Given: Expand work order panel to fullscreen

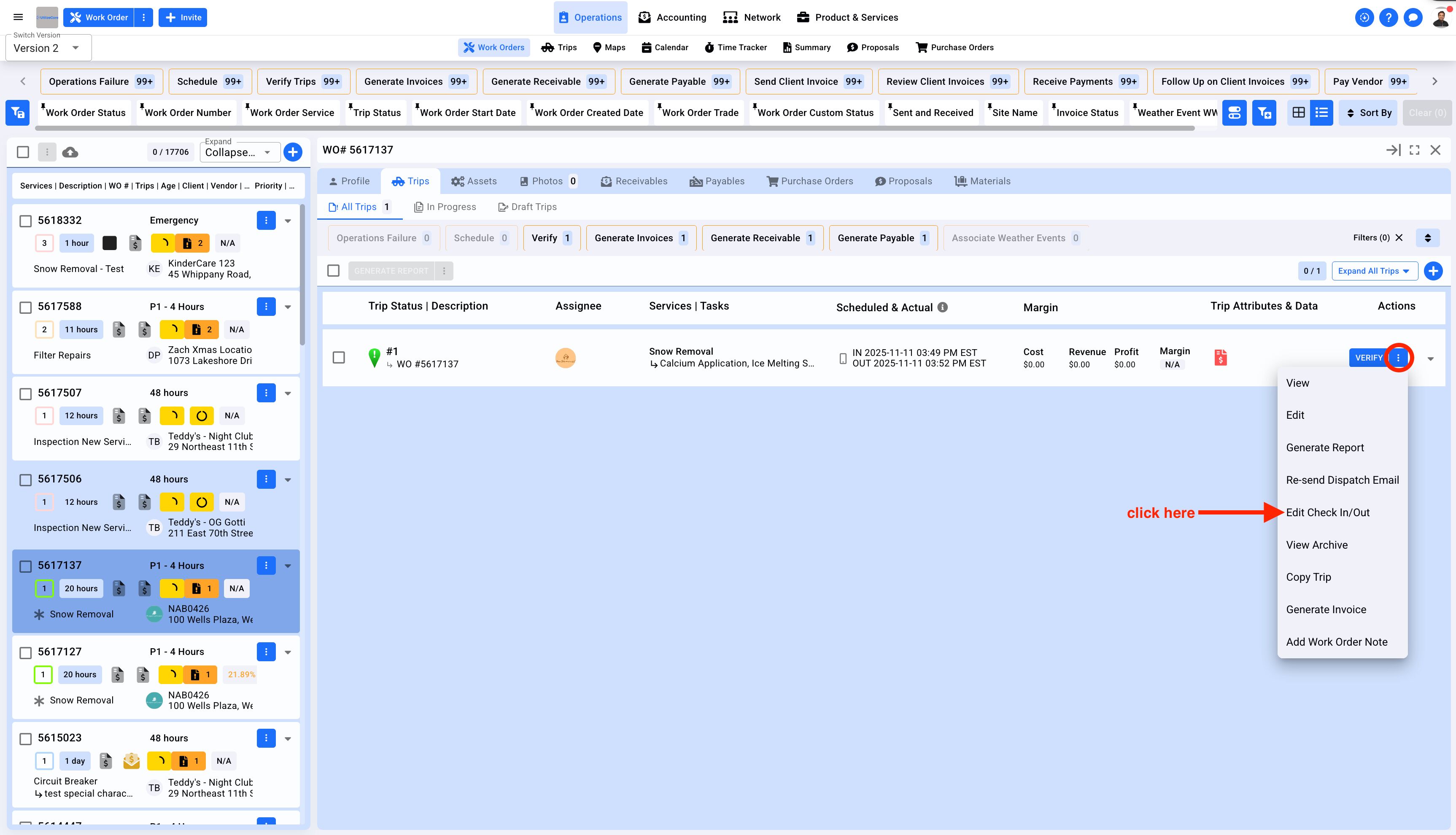Looking at the screenshot, I should [1414, 150].
